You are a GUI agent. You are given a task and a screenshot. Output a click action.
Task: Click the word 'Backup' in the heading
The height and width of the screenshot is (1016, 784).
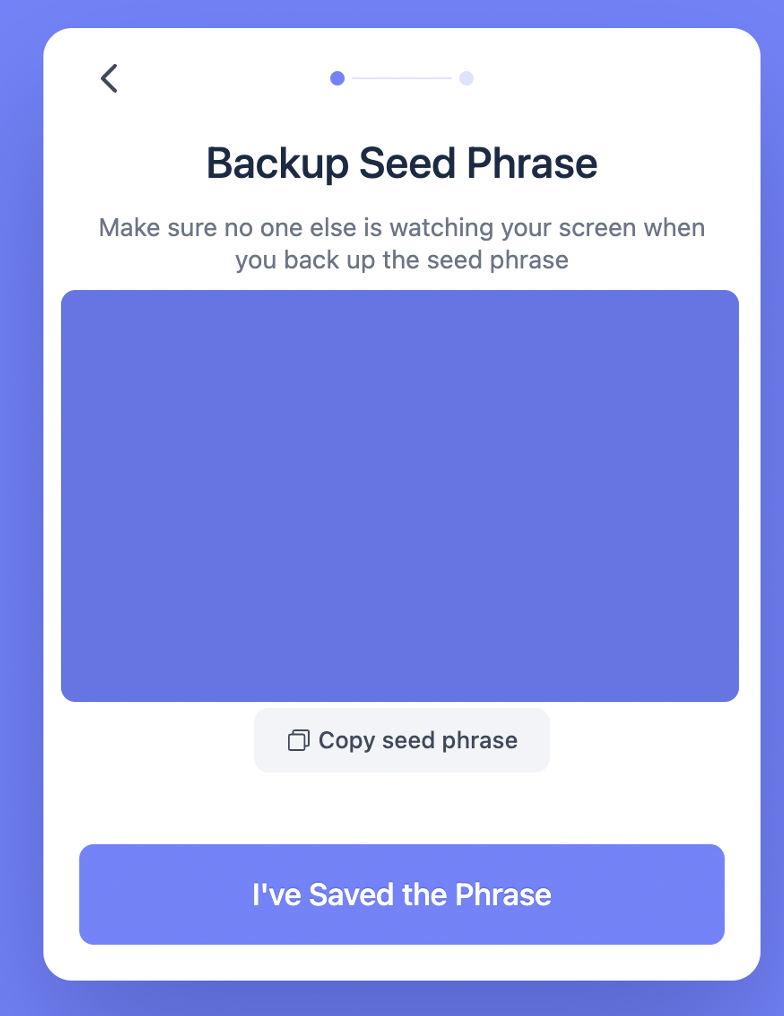pyautogui.click(x=277, y=164)
